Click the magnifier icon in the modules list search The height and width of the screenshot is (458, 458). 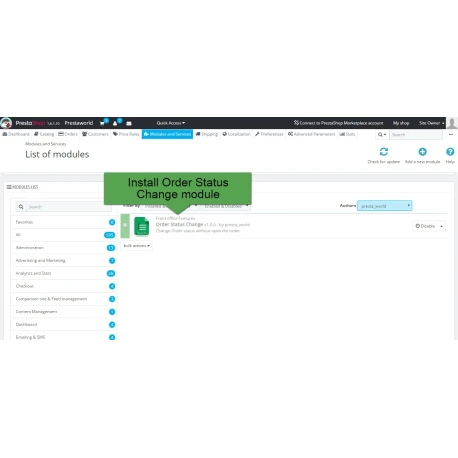(x=21, y=207)
